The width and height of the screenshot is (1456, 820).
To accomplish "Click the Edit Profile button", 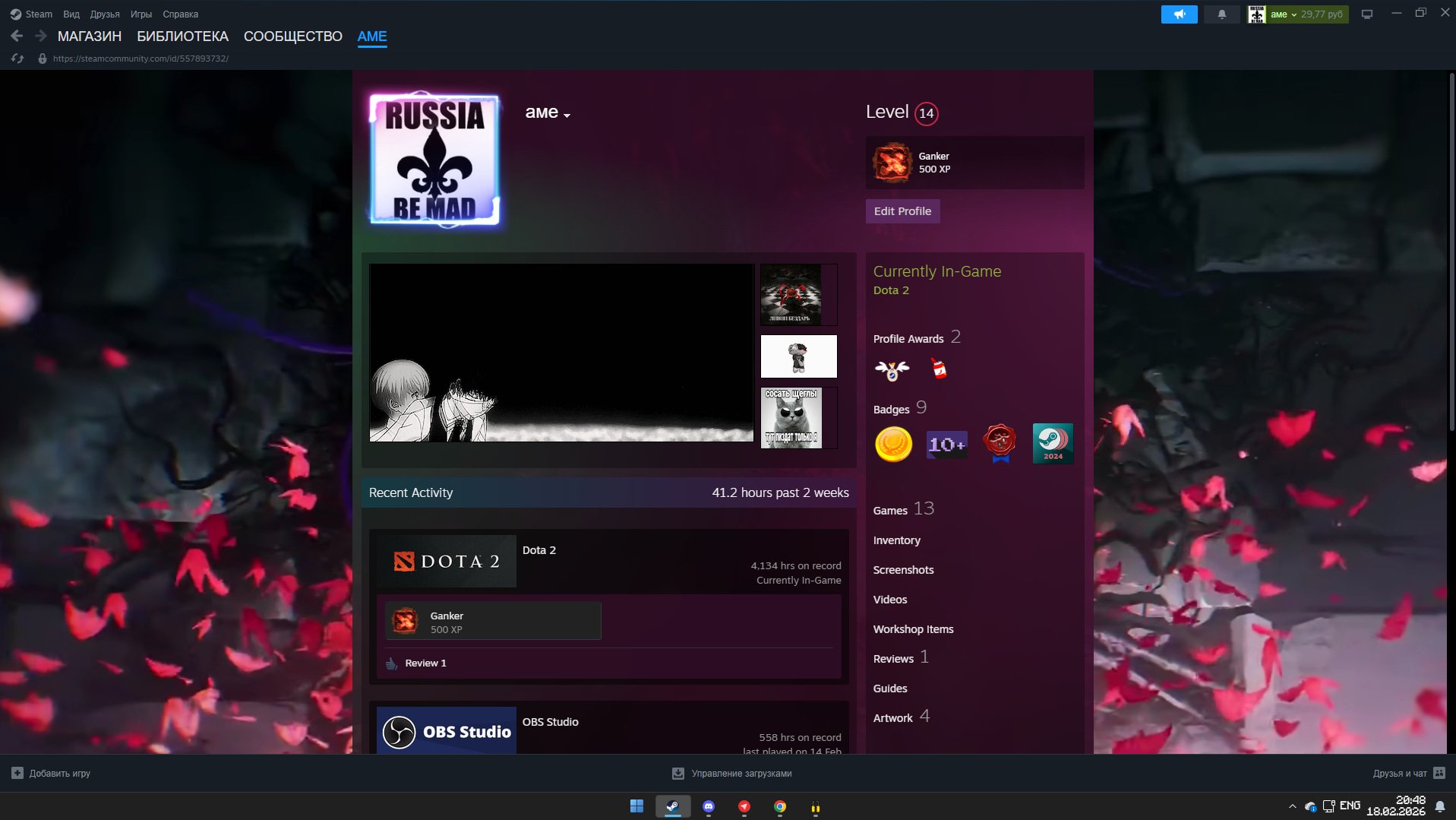I will 902,211.
